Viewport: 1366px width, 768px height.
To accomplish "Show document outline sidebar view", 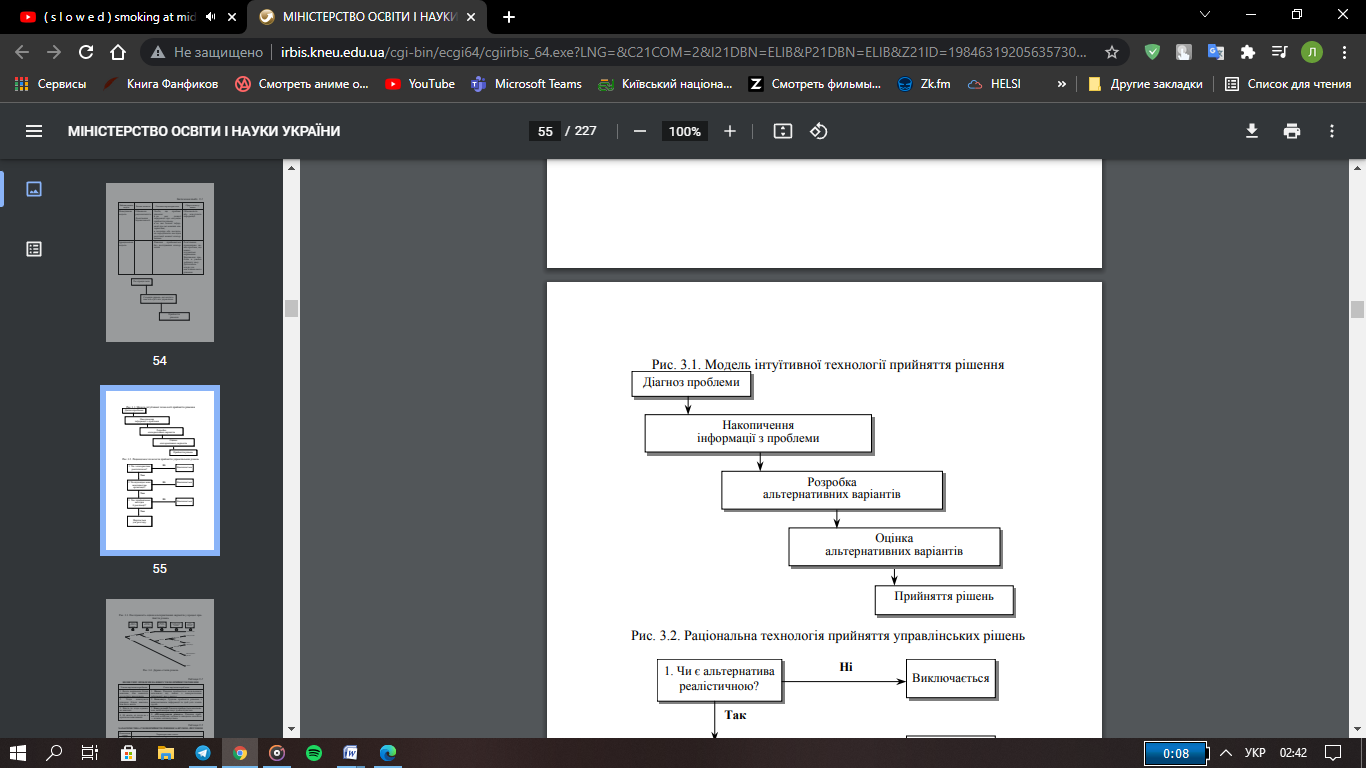I will pos(34,249).
